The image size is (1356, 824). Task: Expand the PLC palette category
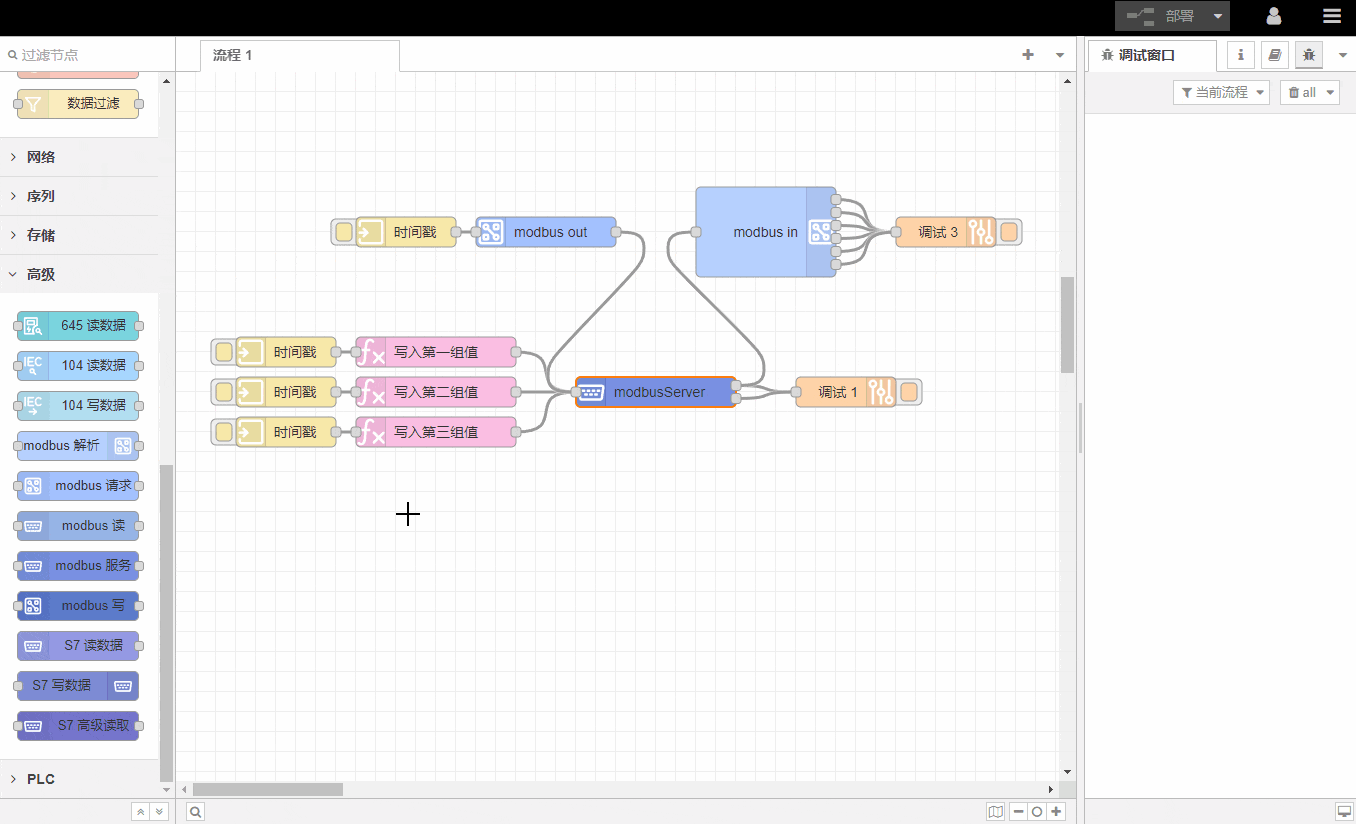click(41, 779)
